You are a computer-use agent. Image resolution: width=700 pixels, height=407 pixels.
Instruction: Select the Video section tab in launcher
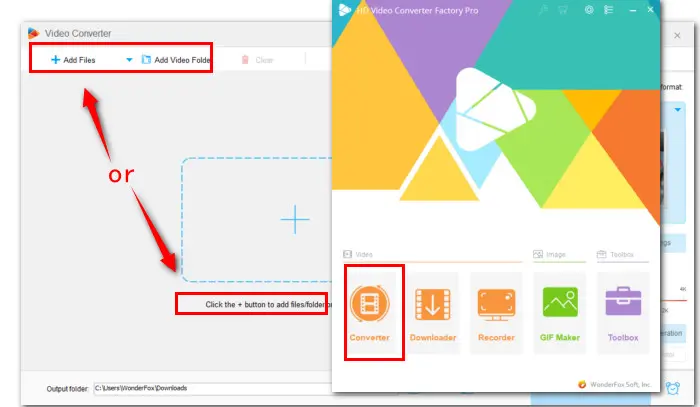358,254
